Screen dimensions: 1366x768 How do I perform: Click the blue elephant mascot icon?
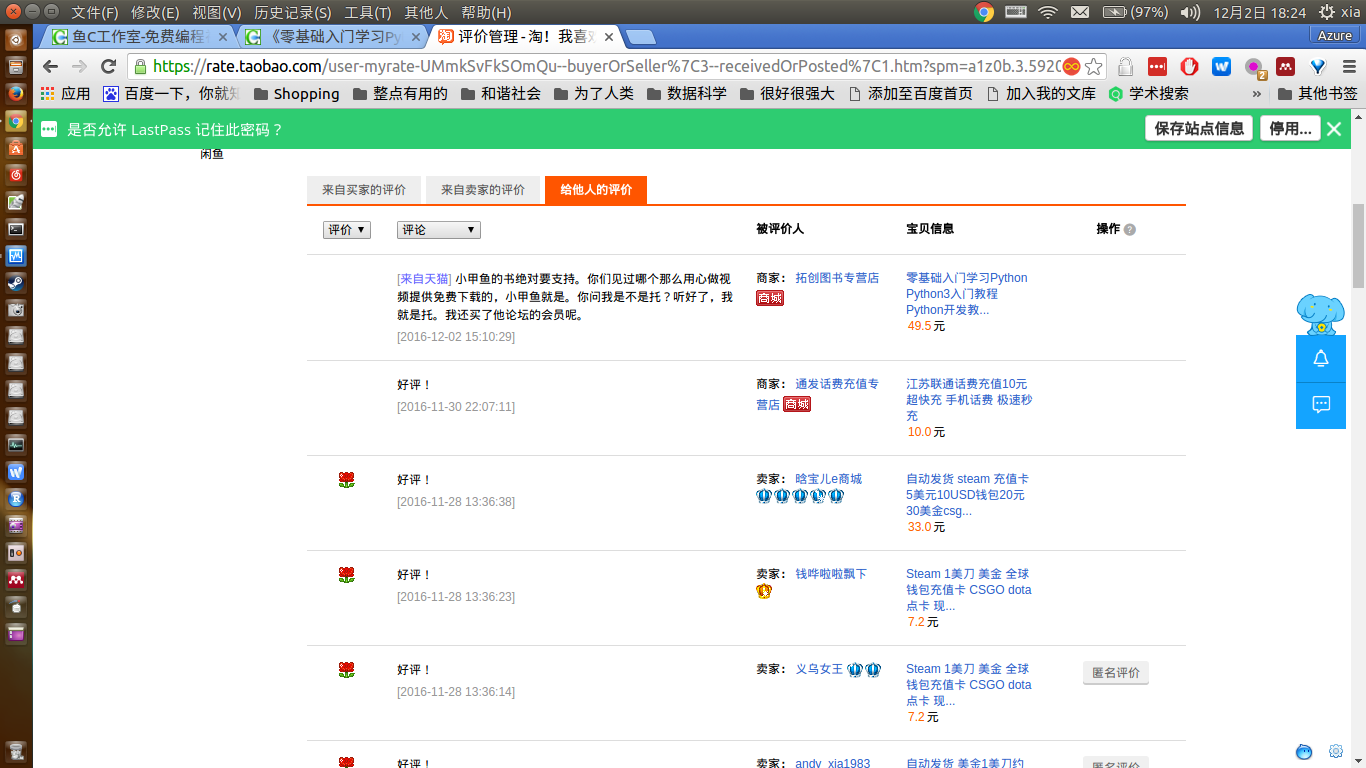tap(1320, 314)
